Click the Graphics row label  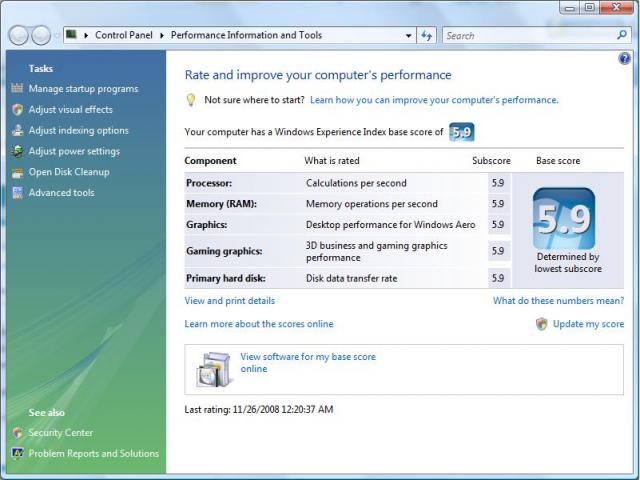tap(207, 225)
